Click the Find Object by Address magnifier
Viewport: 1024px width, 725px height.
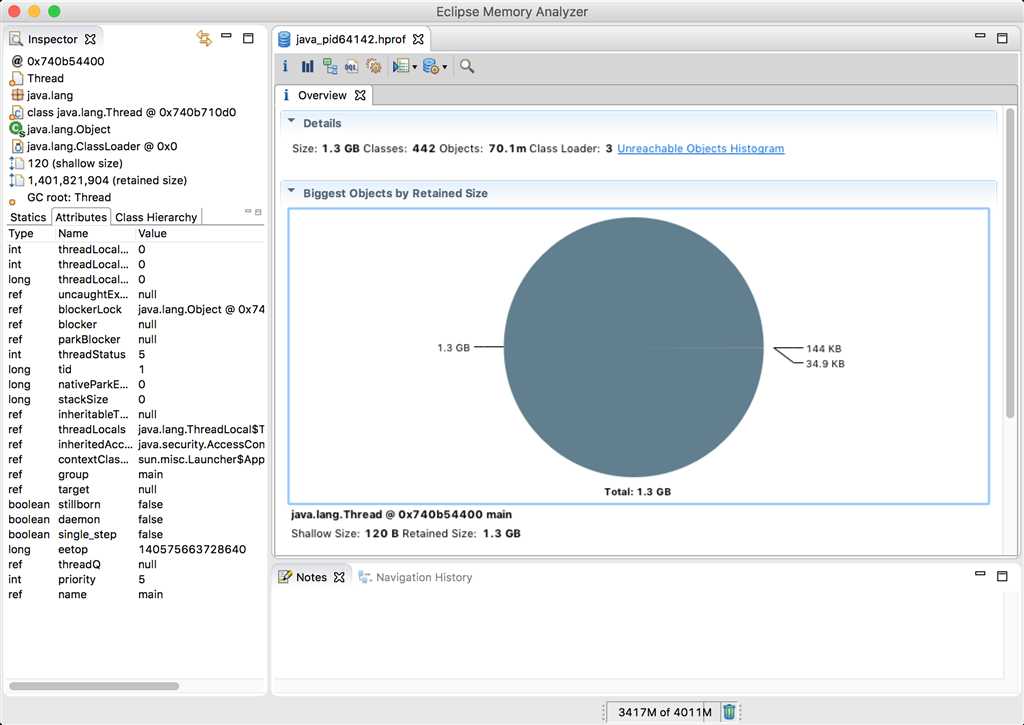pos(466,66)
